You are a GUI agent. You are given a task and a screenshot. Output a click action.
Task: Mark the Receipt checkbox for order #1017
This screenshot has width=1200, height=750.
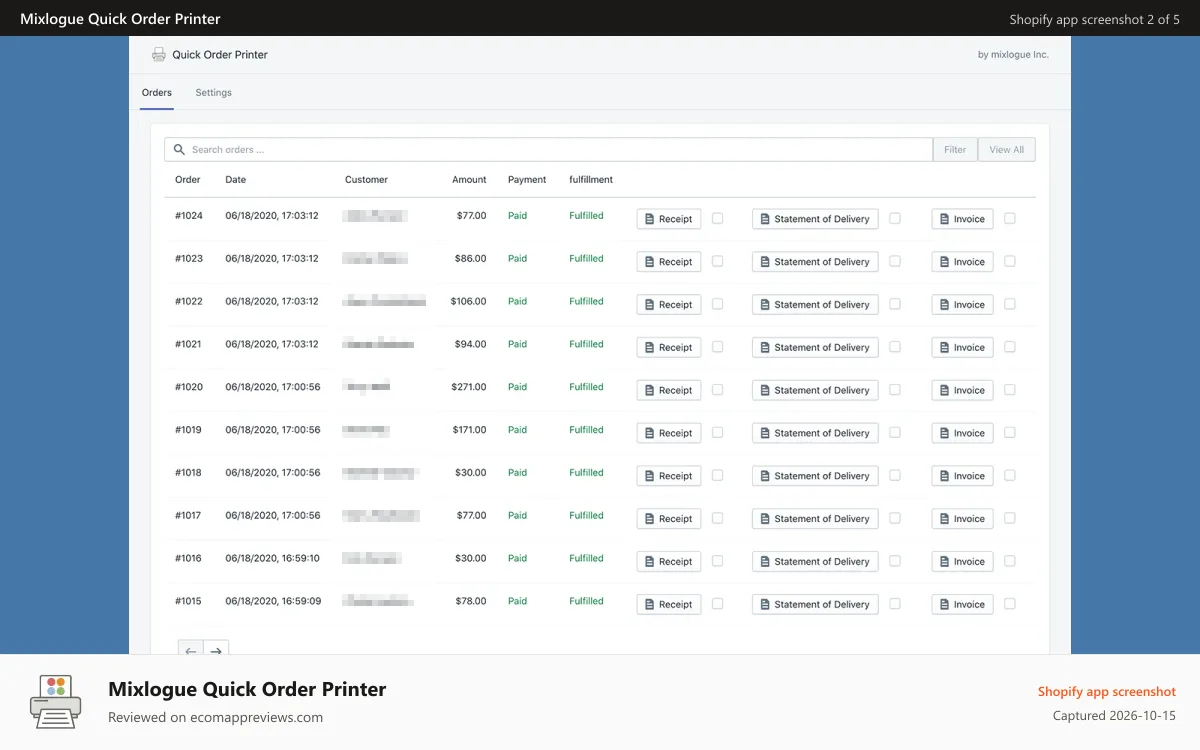coord(718,518)
